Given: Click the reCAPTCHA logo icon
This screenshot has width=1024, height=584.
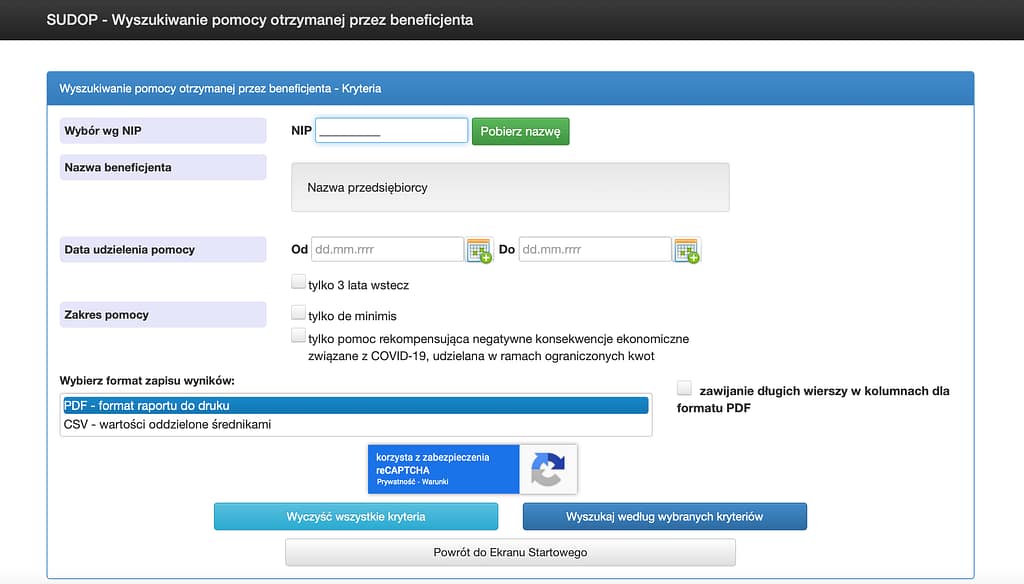Looking at the screenshot, I should pos(548,469).
